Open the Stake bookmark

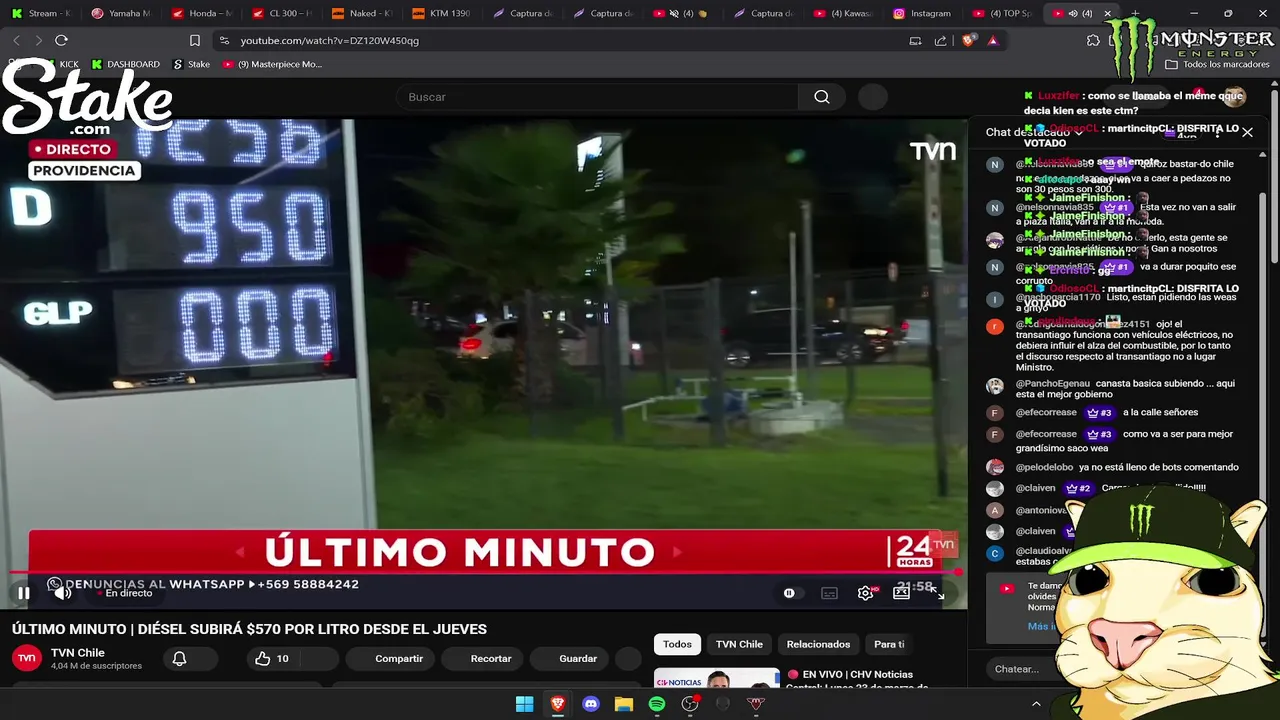[191, 64]
